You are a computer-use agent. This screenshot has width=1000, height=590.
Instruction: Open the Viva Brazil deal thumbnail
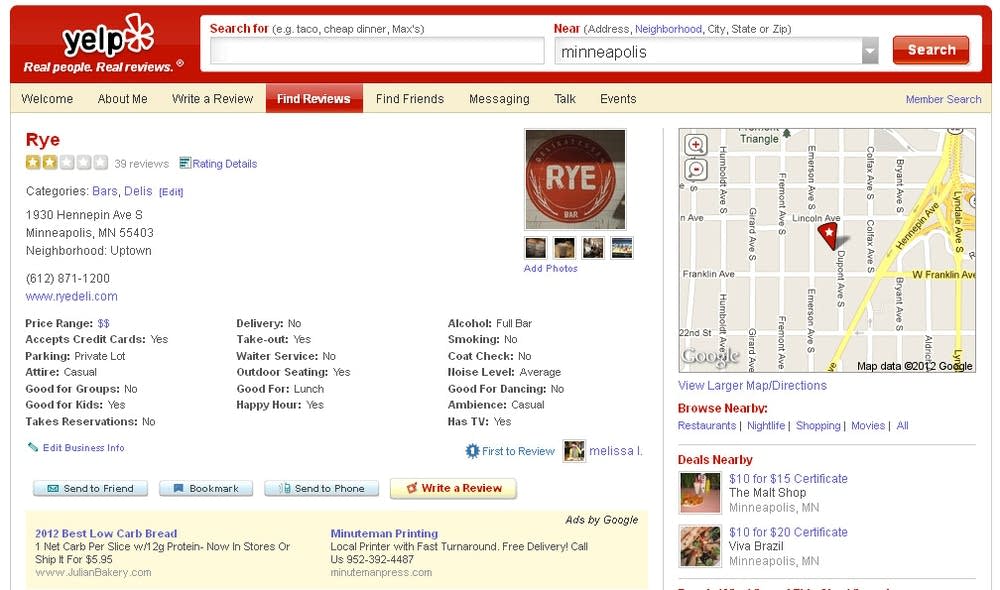(x=700, y=546)
